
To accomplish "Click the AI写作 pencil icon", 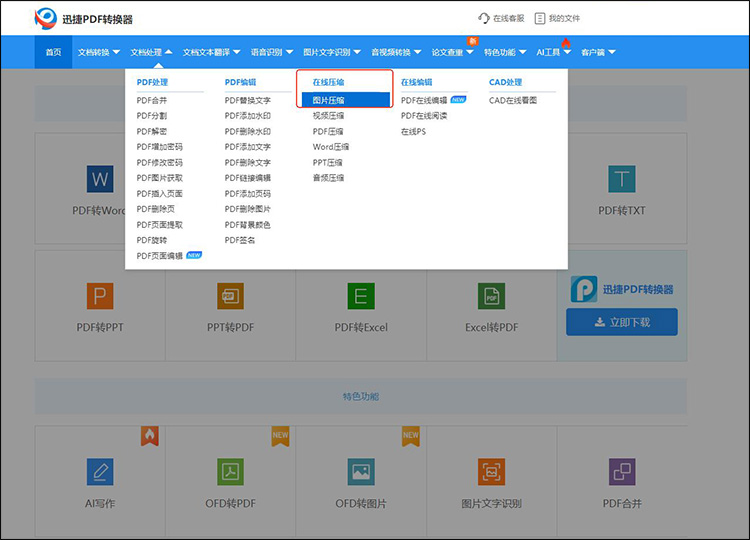I will [x=100, y=472].
